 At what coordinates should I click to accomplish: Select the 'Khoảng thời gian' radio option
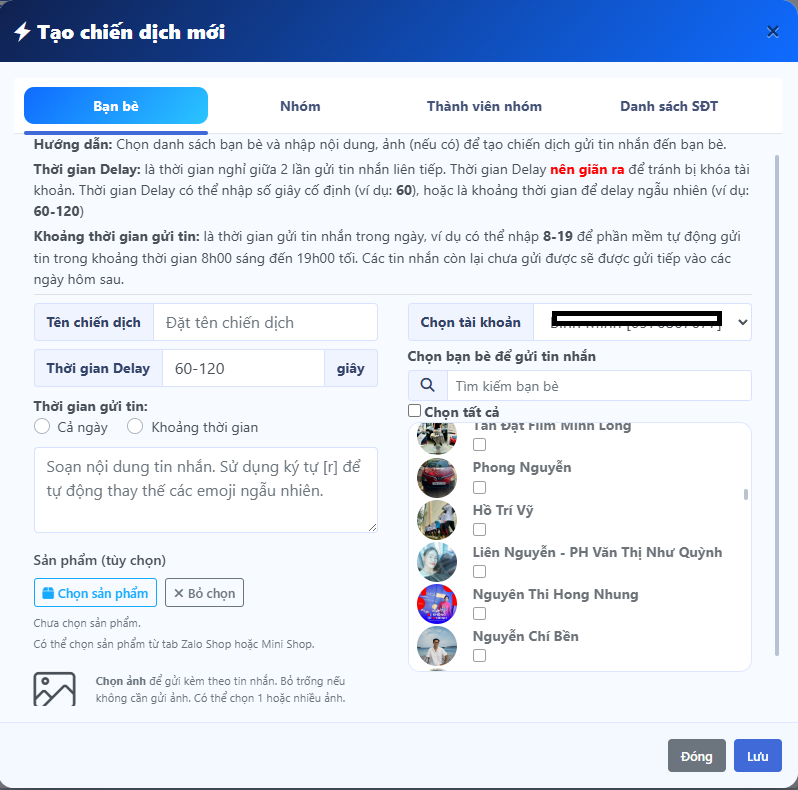[135, 427]
